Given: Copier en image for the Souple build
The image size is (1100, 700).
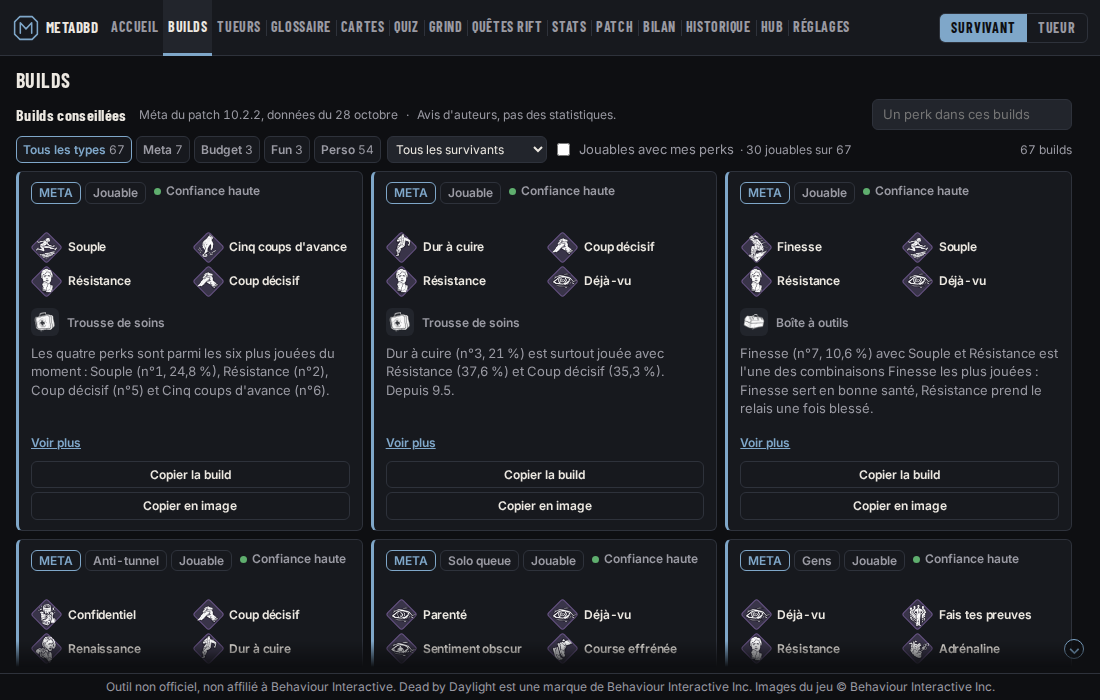Looking at the screenshot, I should tap(190, 506).
